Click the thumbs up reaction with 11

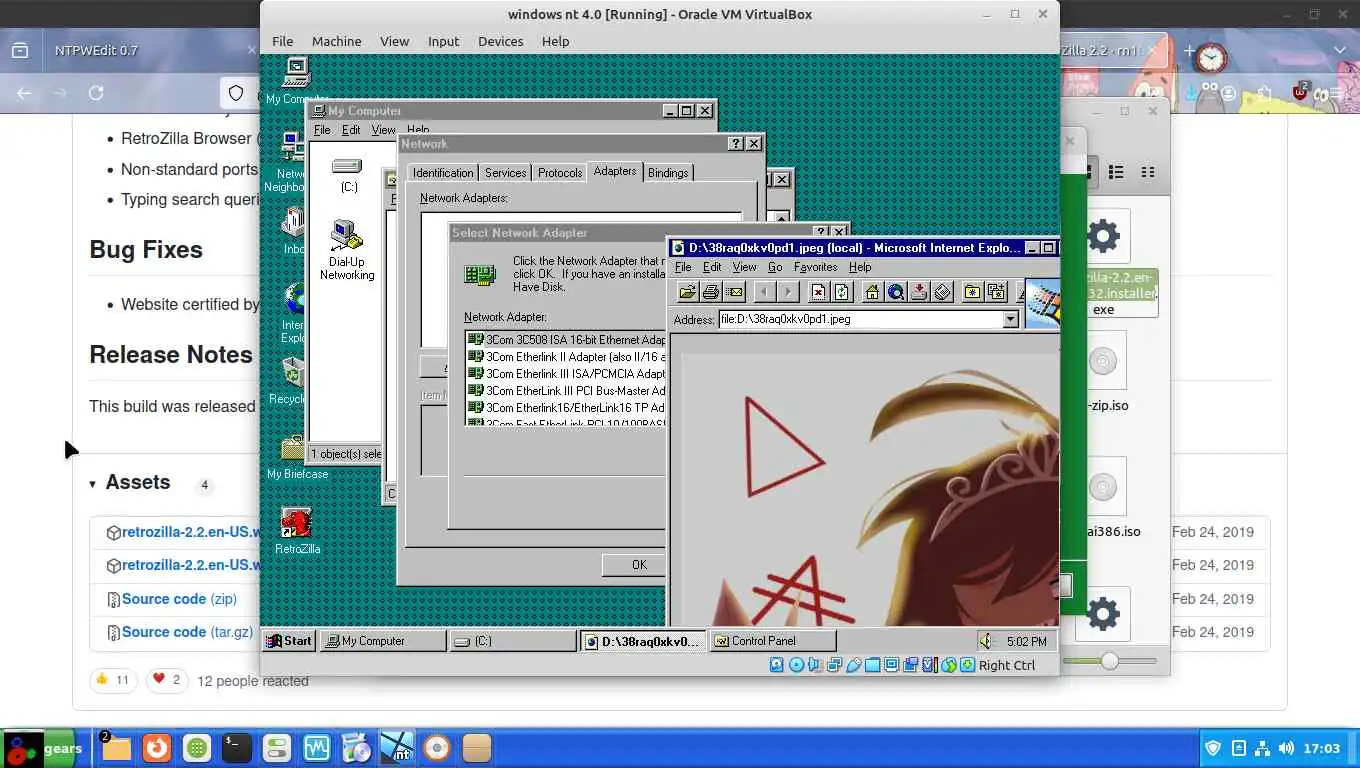112,680
